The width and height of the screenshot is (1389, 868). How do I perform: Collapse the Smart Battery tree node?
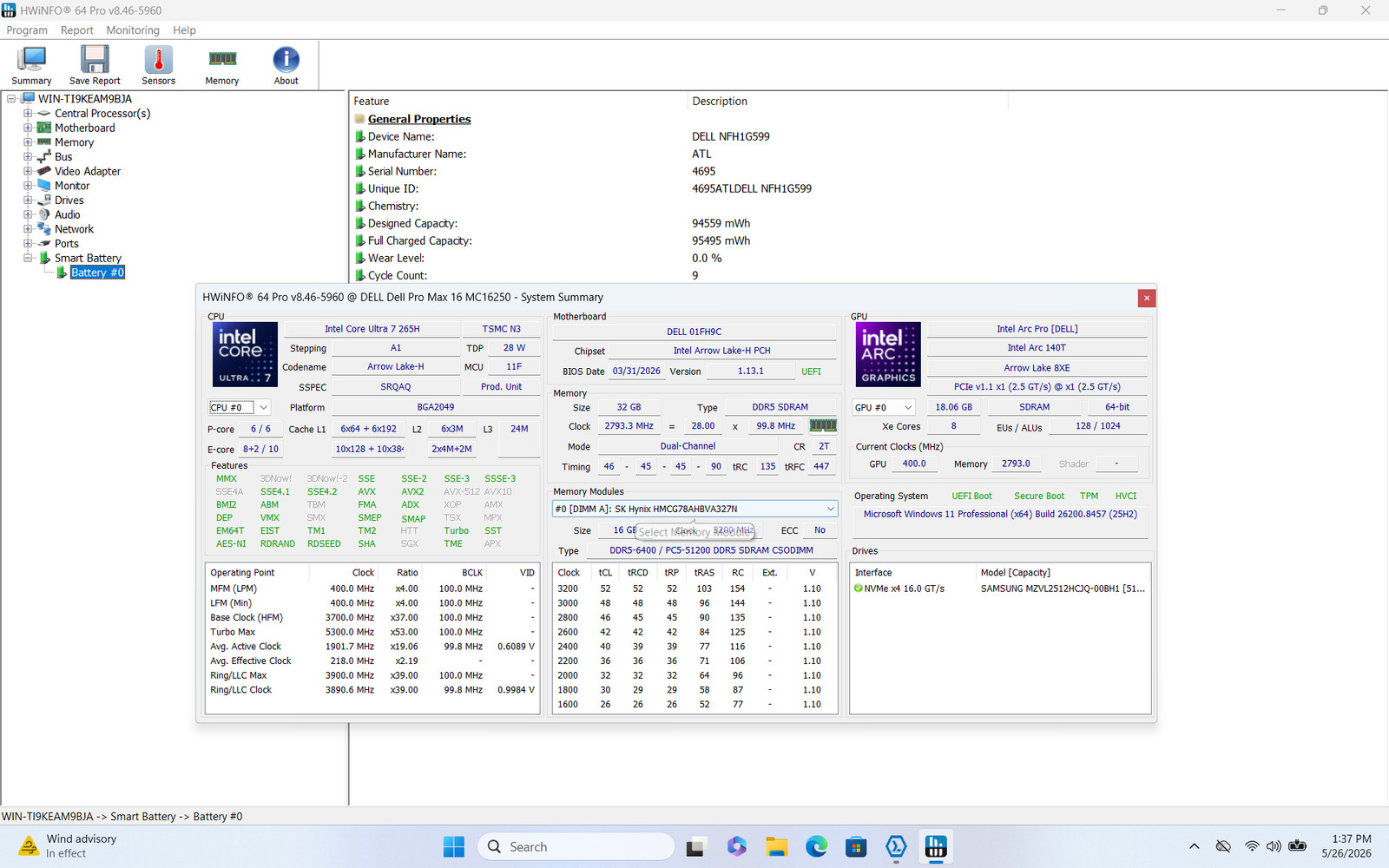tap(28, 258)
